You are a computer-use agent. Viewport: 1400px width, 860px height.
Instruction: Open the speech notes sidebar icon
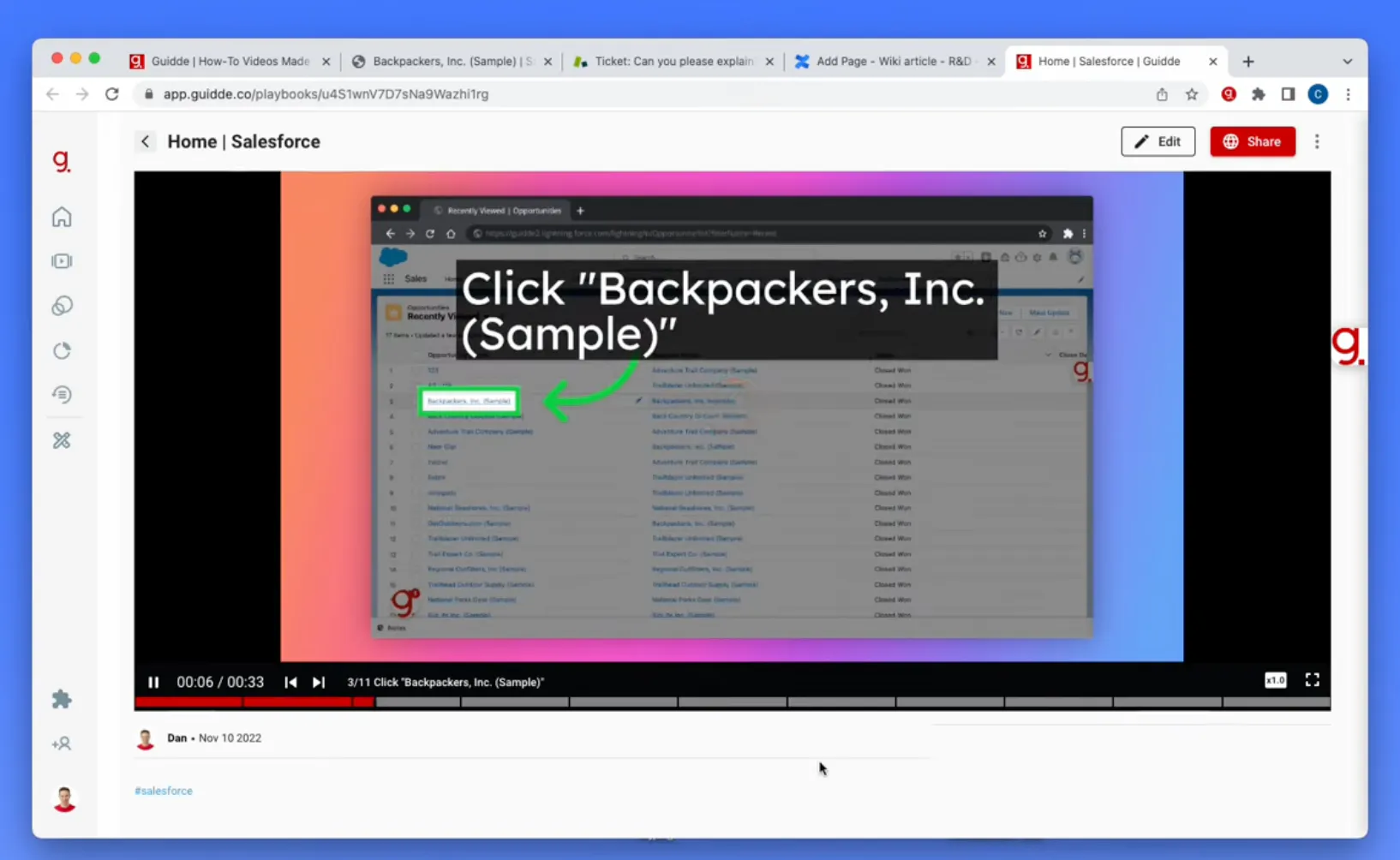(62, 395)
